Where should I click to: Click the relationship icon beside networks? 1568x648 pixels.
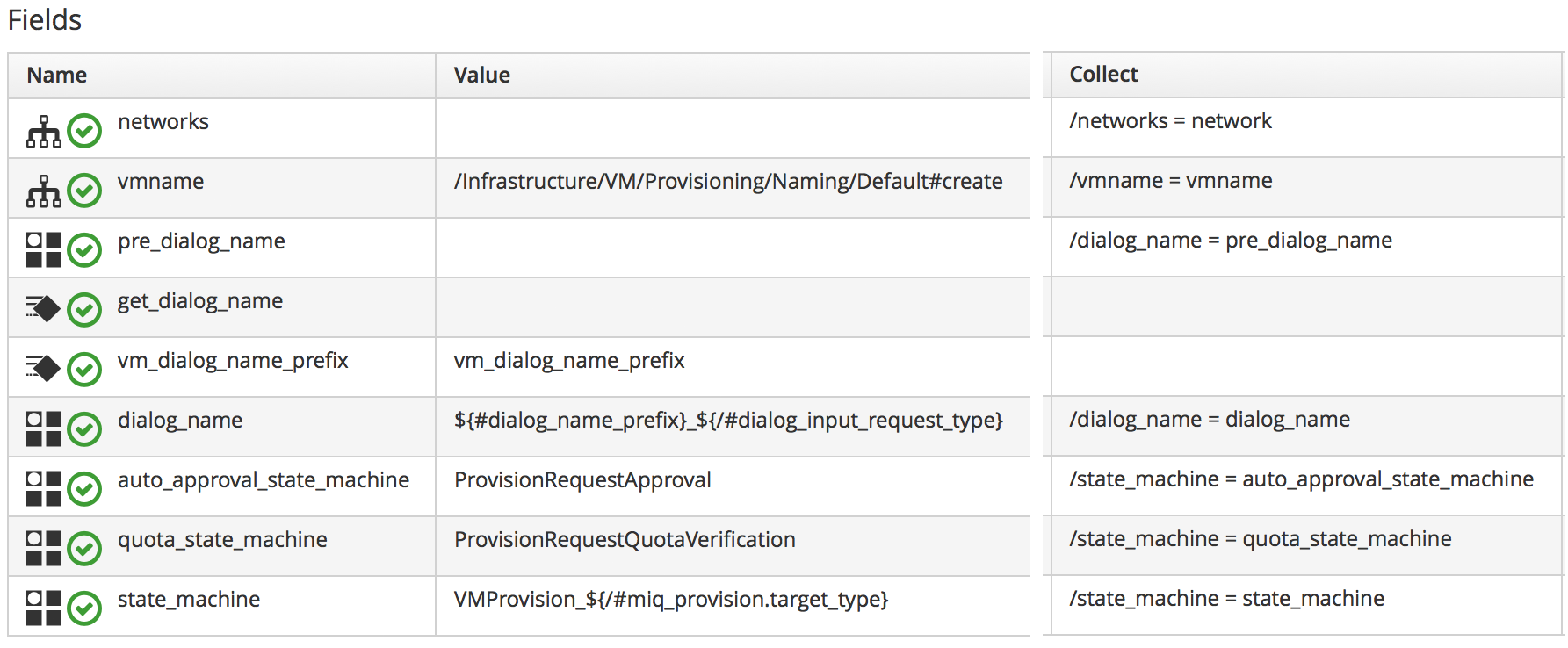click(44, 132)
